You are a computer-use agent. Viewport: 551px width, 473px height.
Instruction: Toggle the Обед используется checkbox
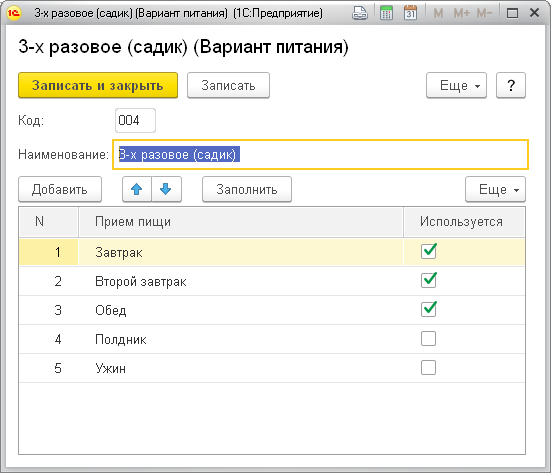click(x=428, y=310)
